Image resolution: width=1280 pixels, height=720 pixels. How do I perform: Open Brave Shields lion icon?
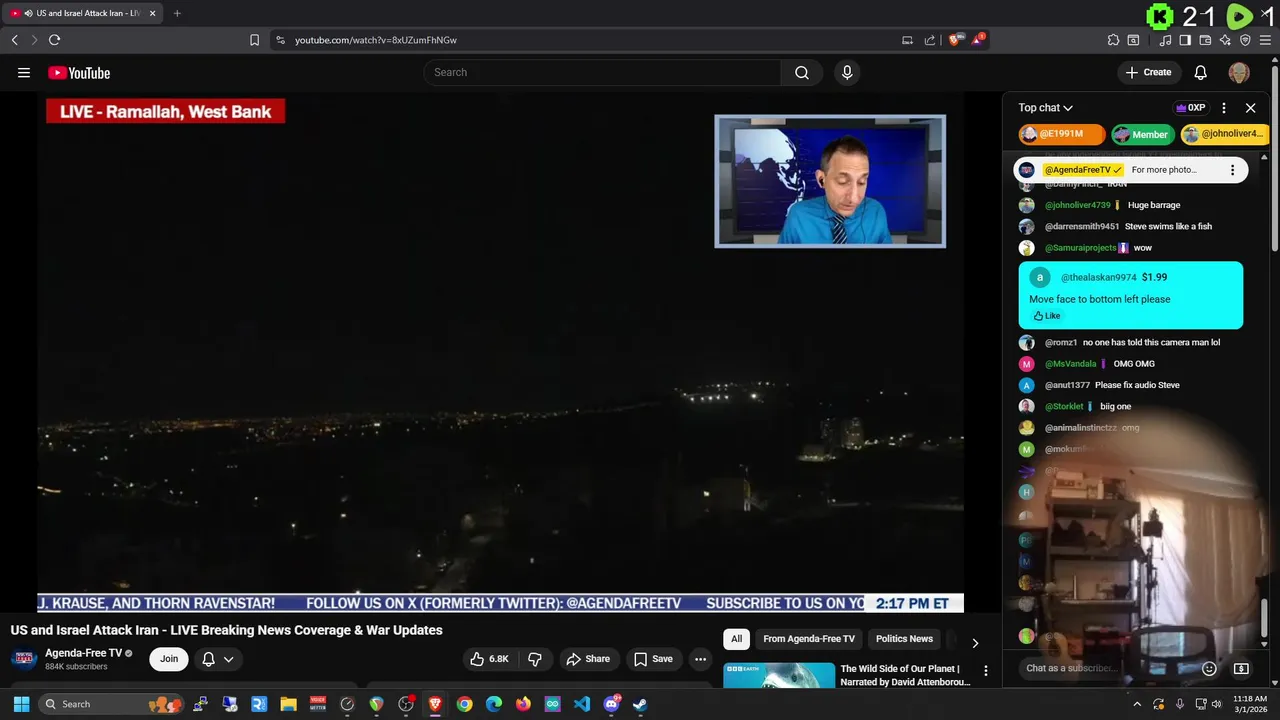pyautogui.click(x=956, y=40)
